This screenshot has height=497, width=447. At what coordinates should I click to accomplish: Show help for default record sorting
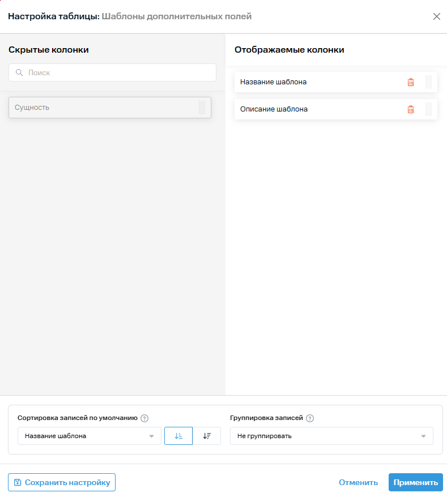(144, 418)
